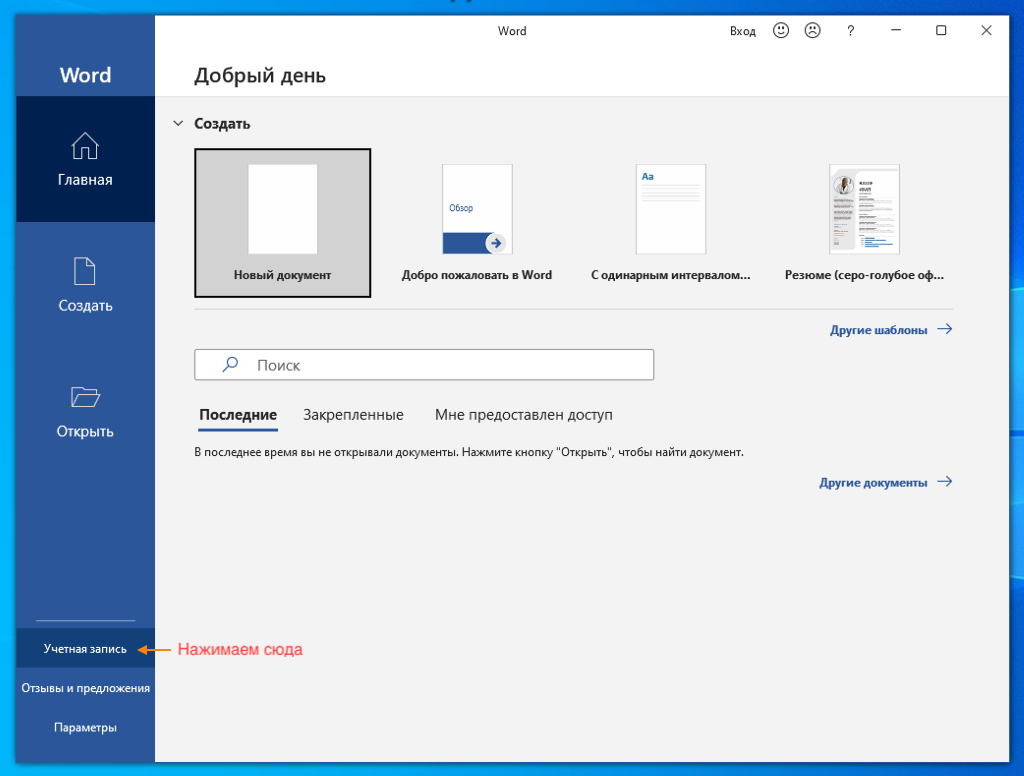The image size is (1024, 776).
Task: Open Учетная запись in sidebar
Action: tap(85, 649)
